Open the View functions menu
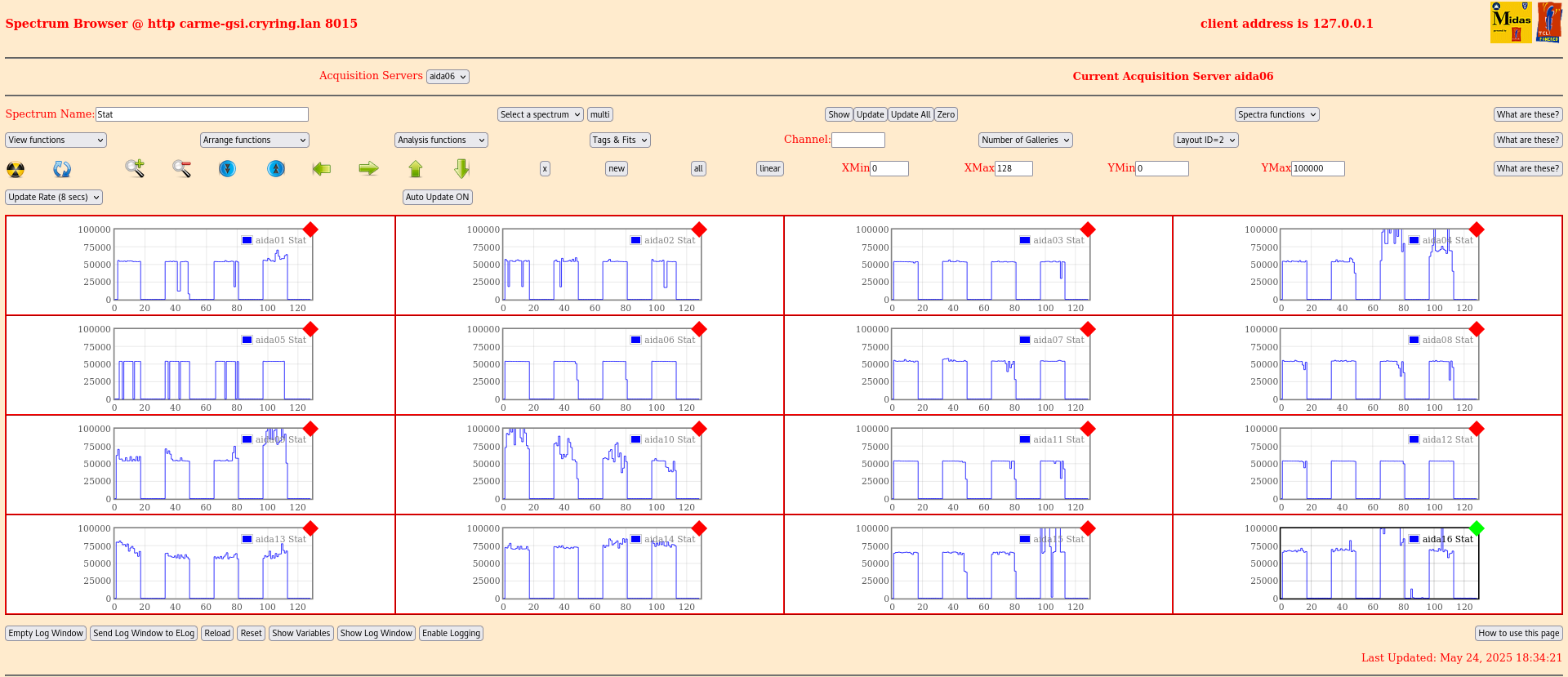 coord(56,140)
